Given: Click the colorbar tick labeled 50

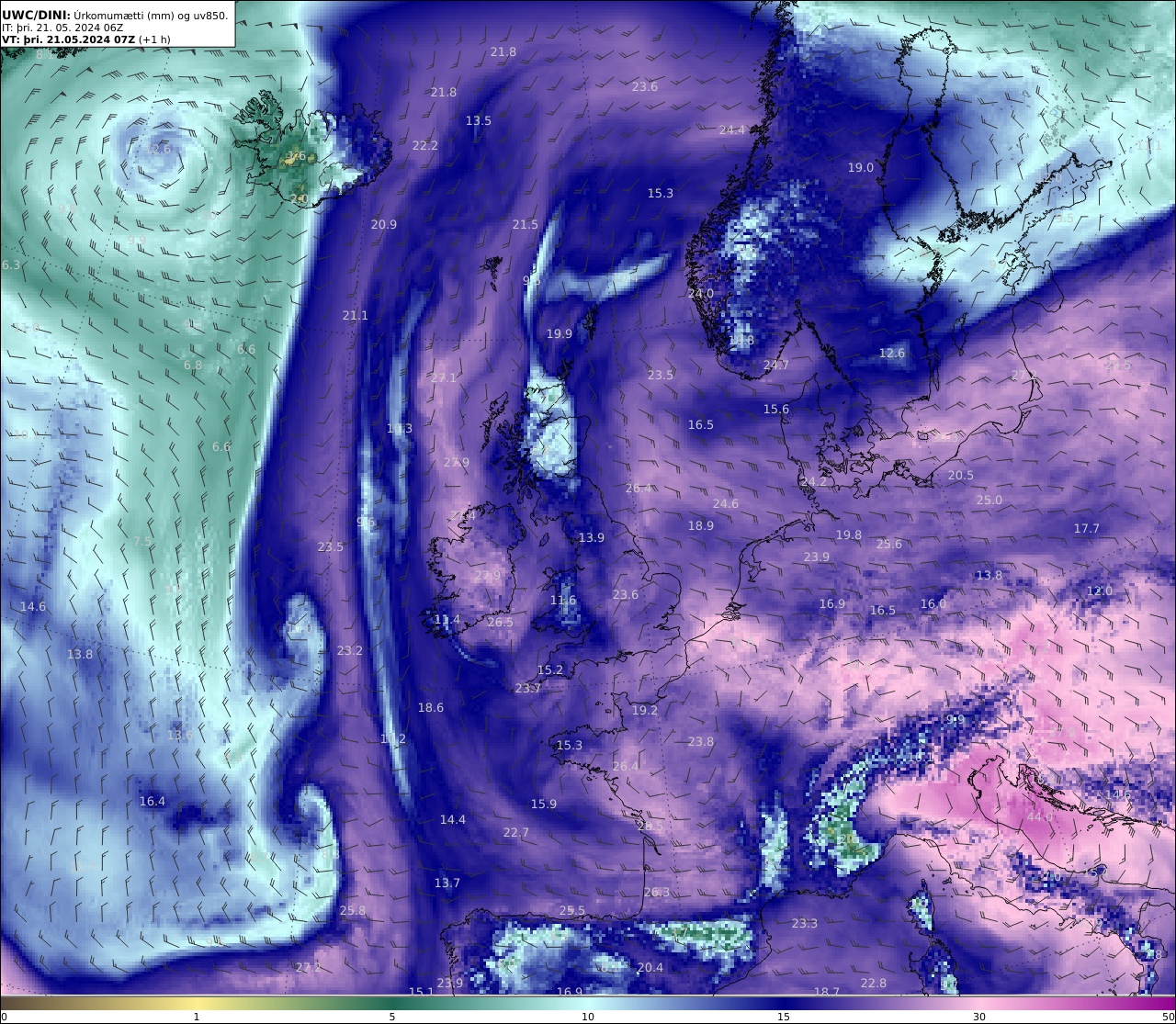Looking at the screenshot, I should tap(1168, 1017).
